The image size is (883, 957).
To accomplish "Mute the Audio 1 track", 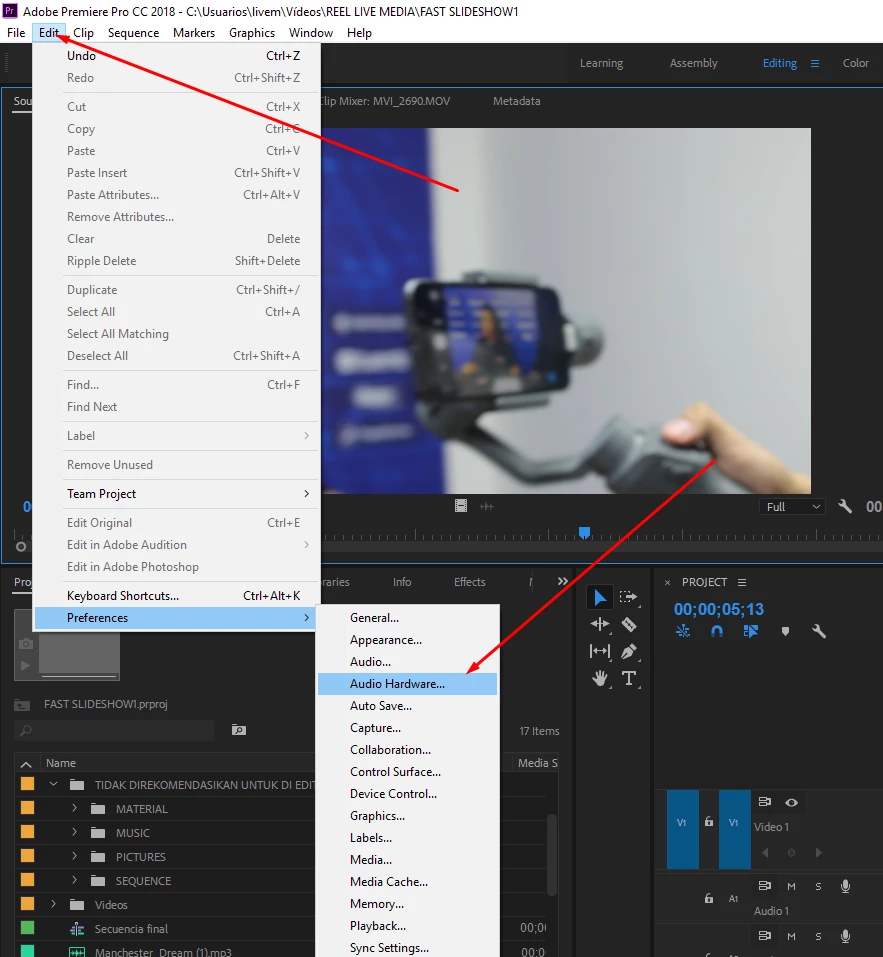I will coord(791,886).
